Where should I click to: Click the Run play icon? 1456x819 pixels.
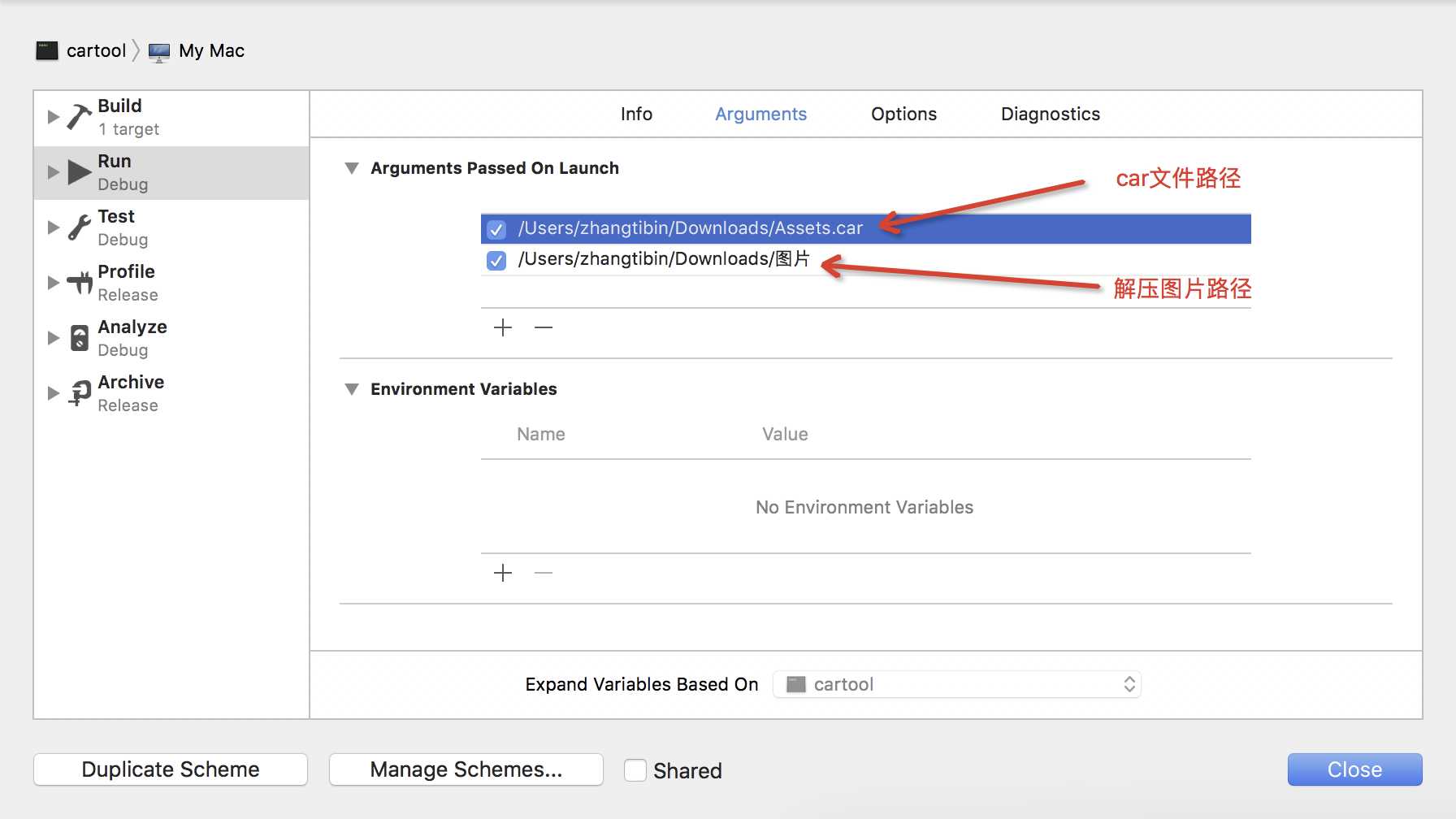coord(79,172)
